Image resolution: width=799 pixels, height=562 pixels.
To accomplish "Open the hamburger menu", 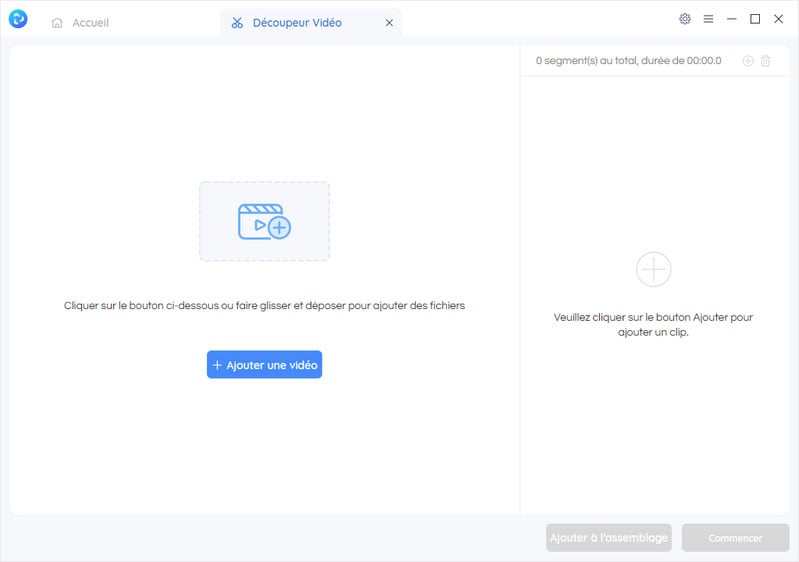I will [x=708, y=19].
